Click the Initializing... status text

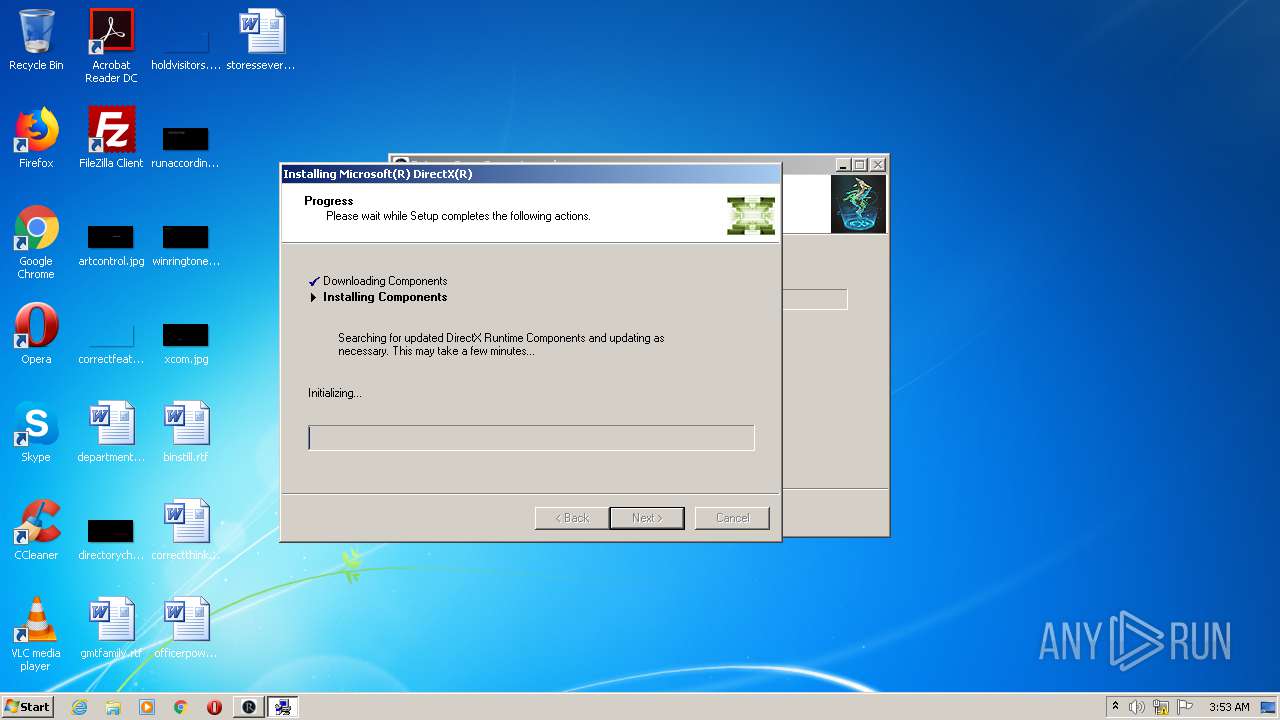[x=335, y=393]
